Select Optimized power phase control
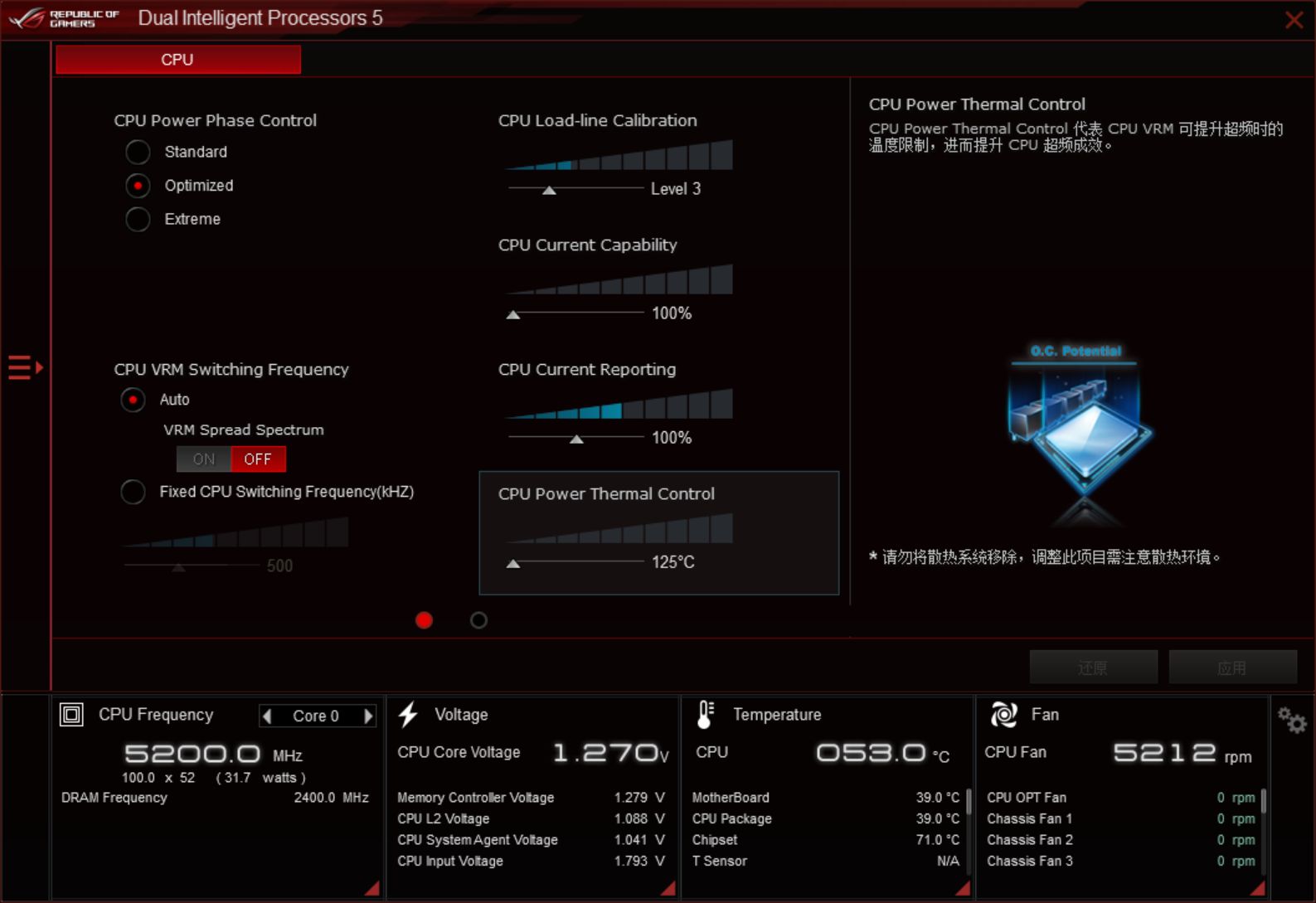Screen dimensions: 1316x903 pyautogui.click(x=138, y=186)
